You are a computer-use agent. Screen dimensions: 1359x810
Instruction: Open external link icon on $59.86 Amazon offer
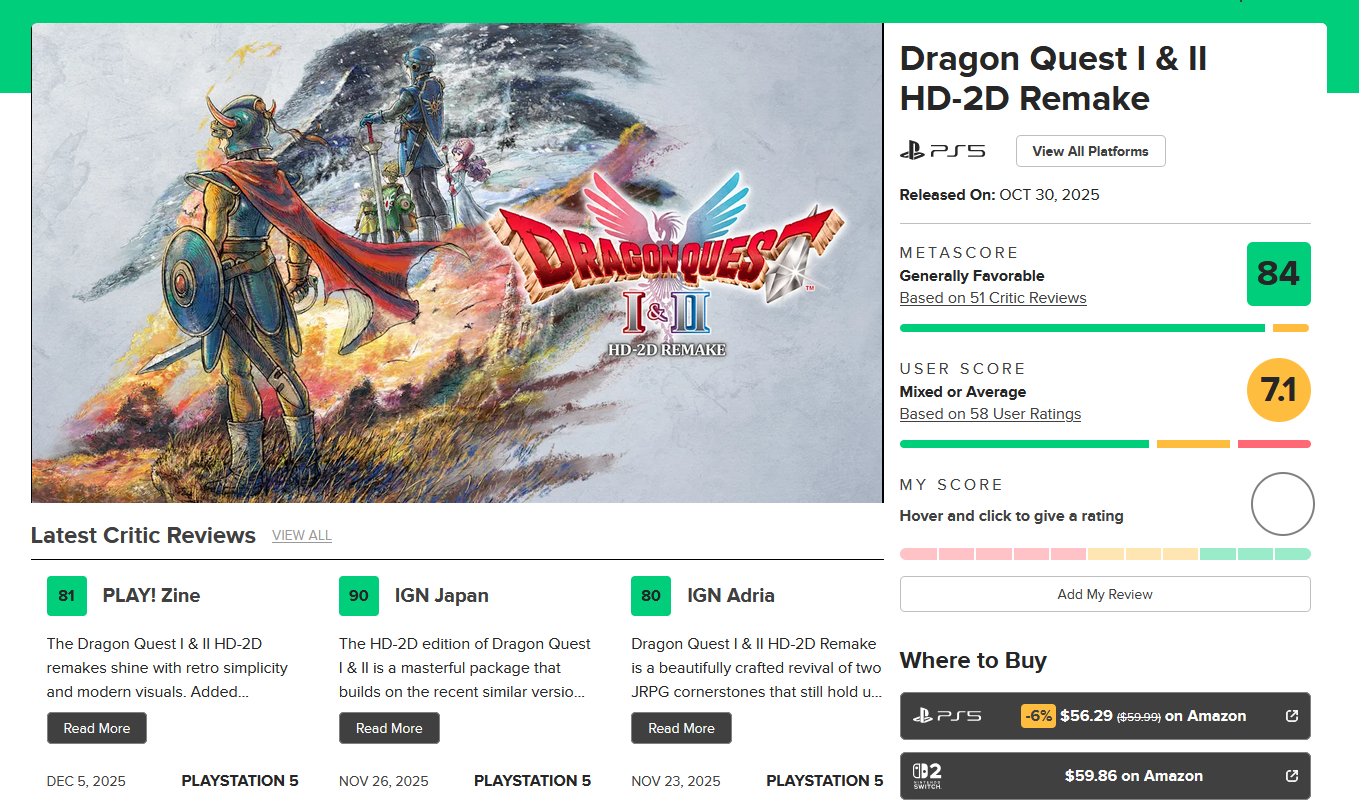pyautogui.click(x=1291, y=776)
